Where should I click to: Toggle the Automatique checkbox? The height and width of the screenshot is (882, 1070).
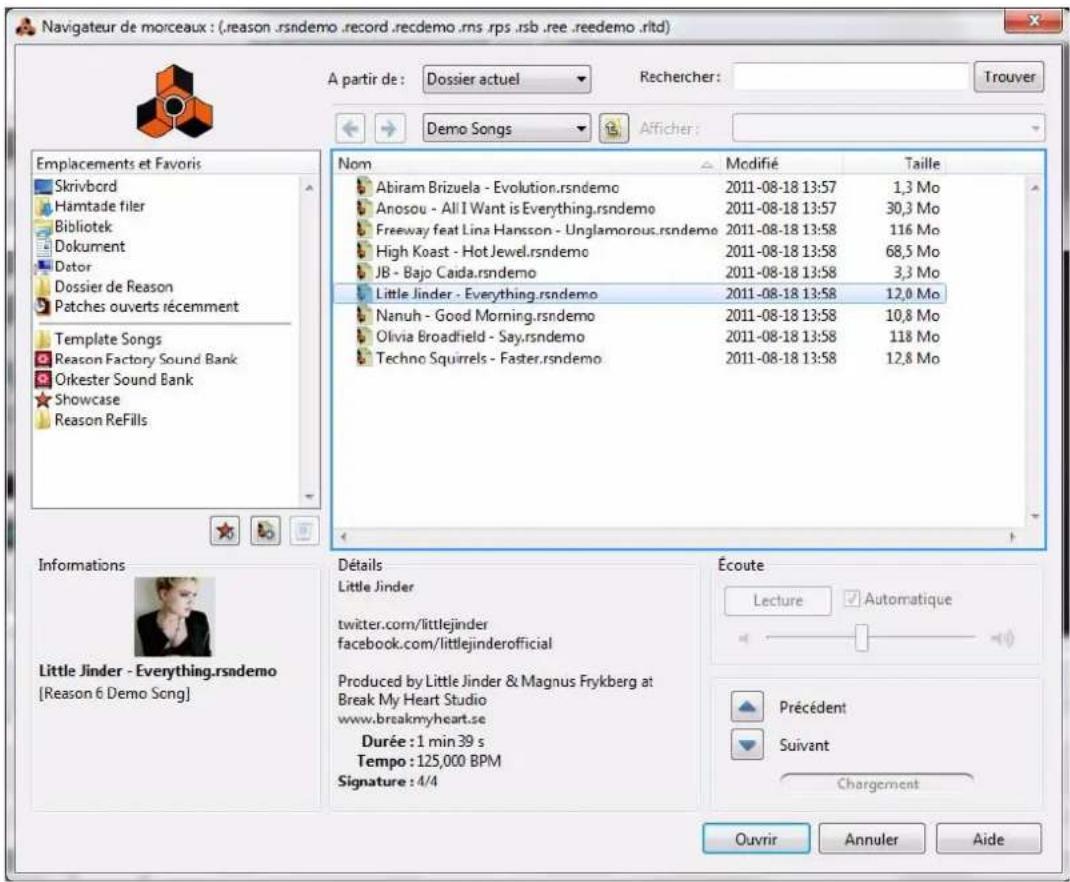851,599
